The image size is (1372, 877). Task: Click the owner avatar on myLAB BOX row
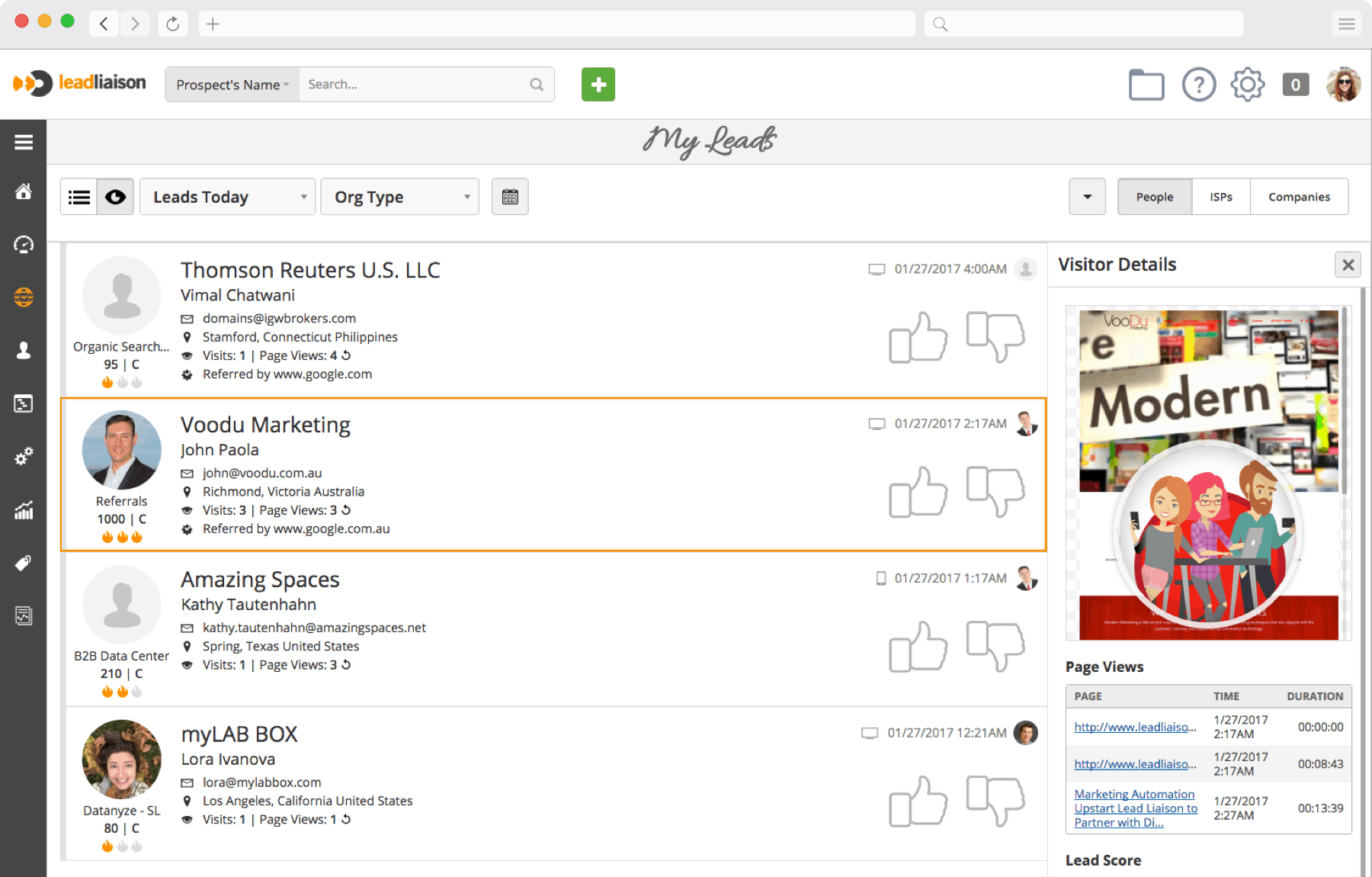1026,733
